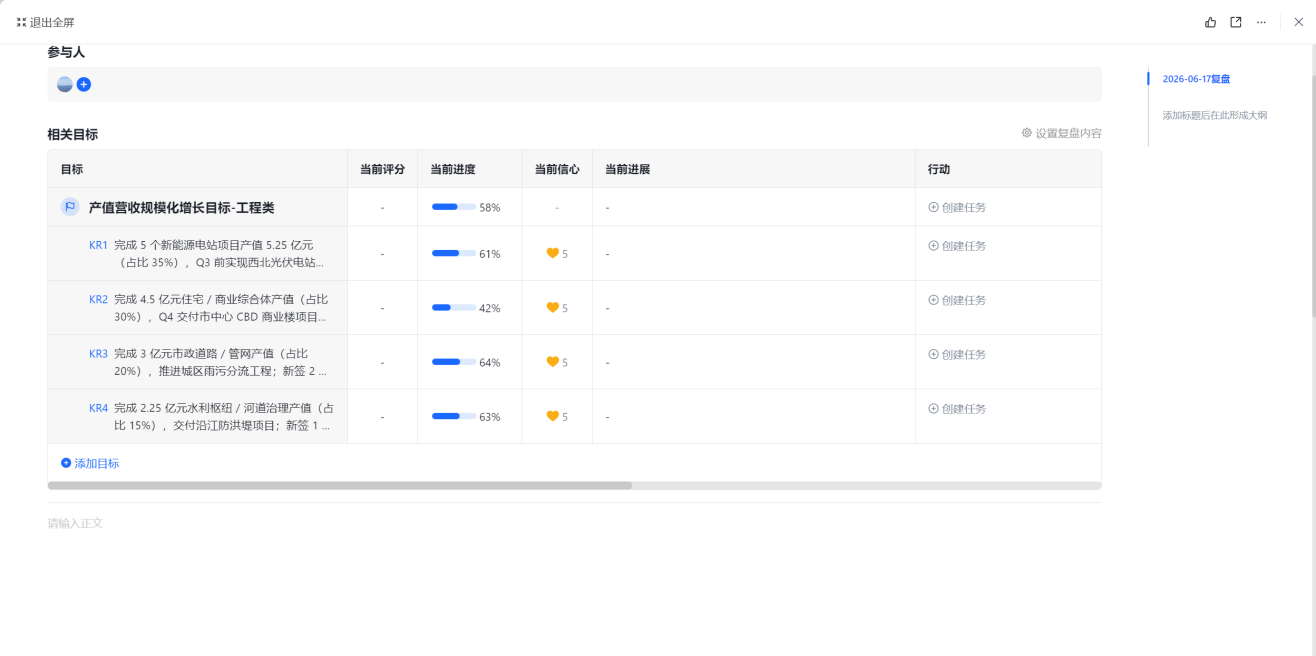This screenshot has height=656, width=1316.
Task: Click the 61% progress bar for KR1
Action: click(x=454, y=254)
